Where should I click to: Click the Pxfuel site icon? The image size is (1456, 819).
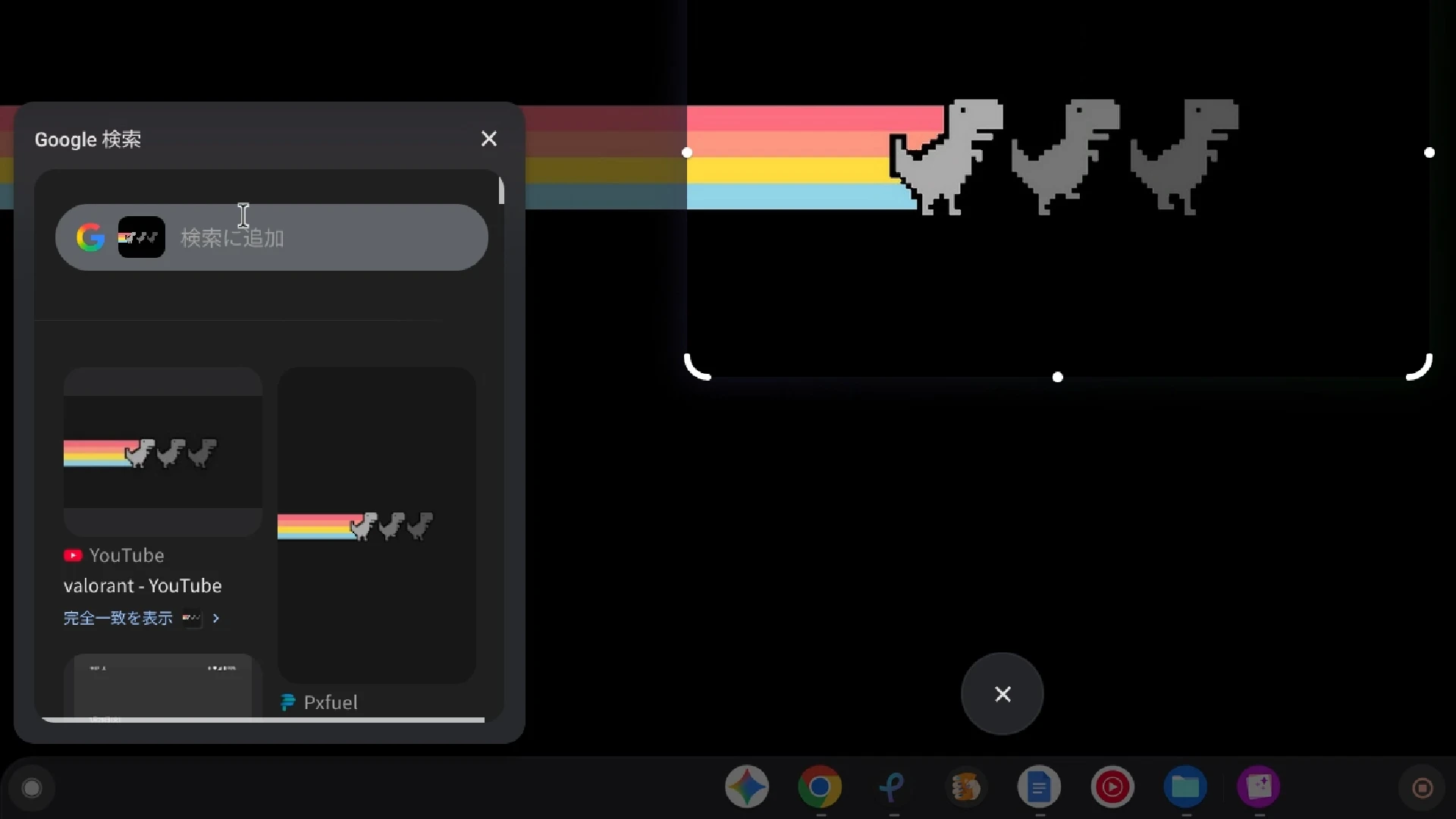tap(287, 703)
